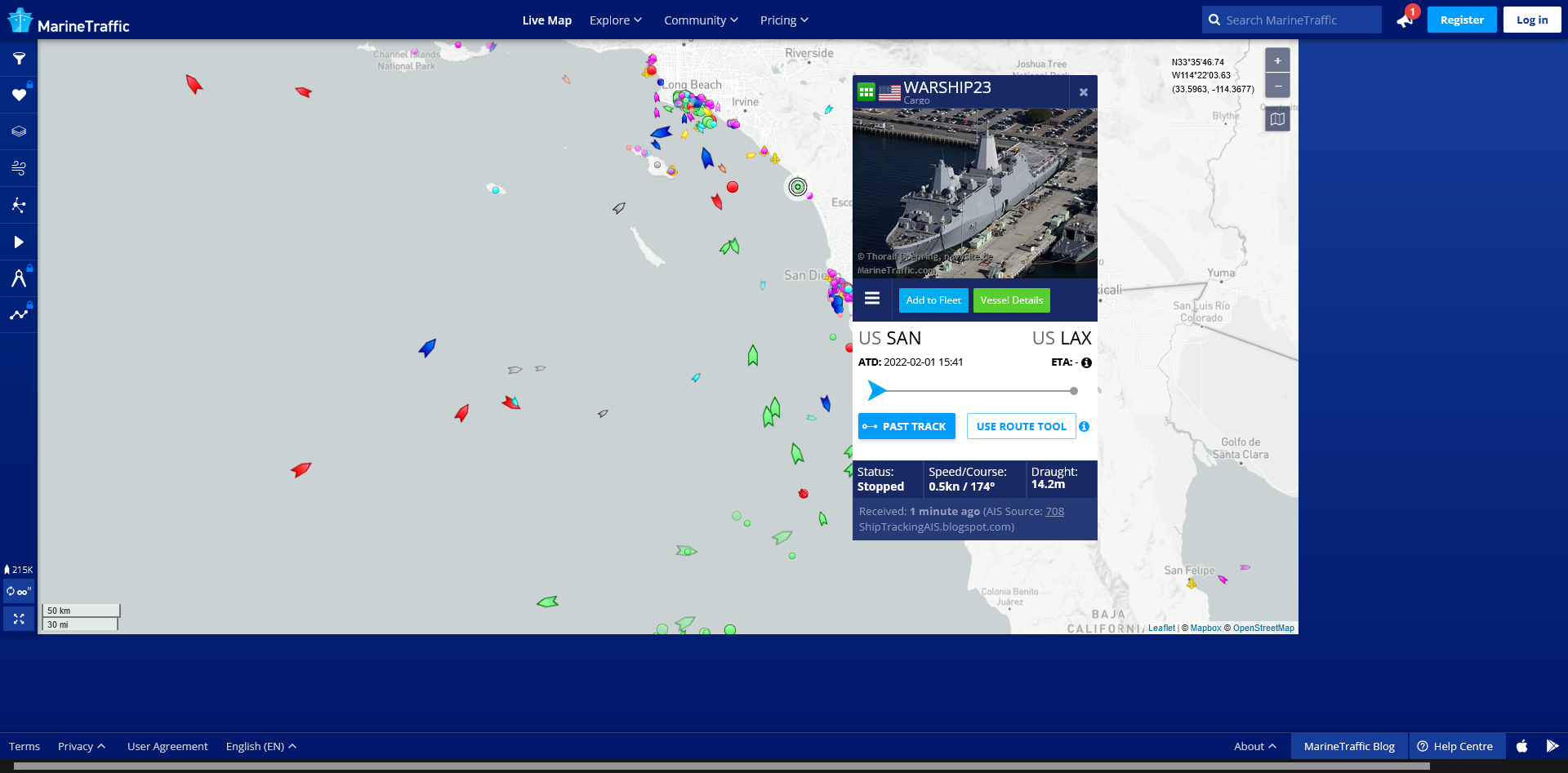Open the map layers panel
Viewport: 1568px width, 773px height.
coord(19,131)
